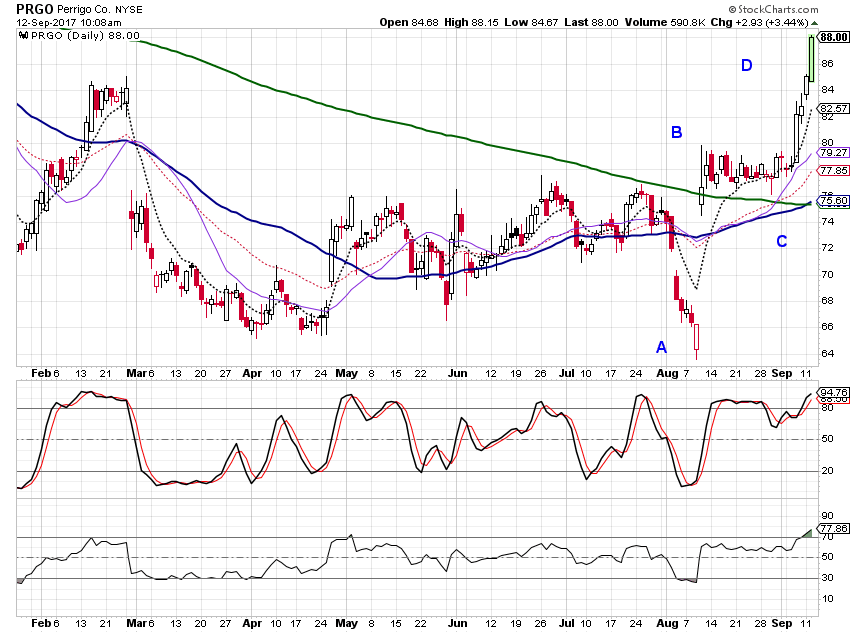Click the candlestick icon beside PRGO (Daily)
Image resolution: width=850 pixels, height=633 pixels.
pyautogui.click(x=23, y=35)
